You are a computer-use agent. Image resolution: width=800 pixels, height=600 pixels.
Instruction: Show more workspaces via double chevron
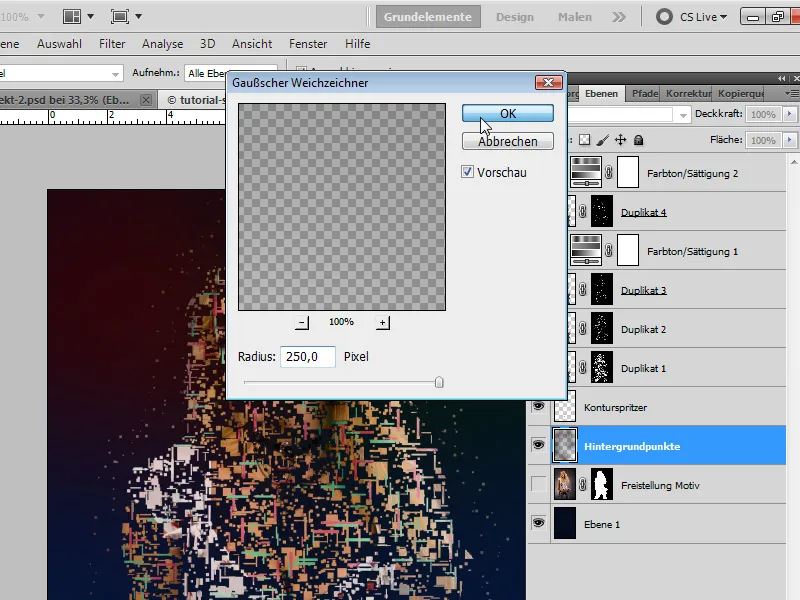click(619, 17)
